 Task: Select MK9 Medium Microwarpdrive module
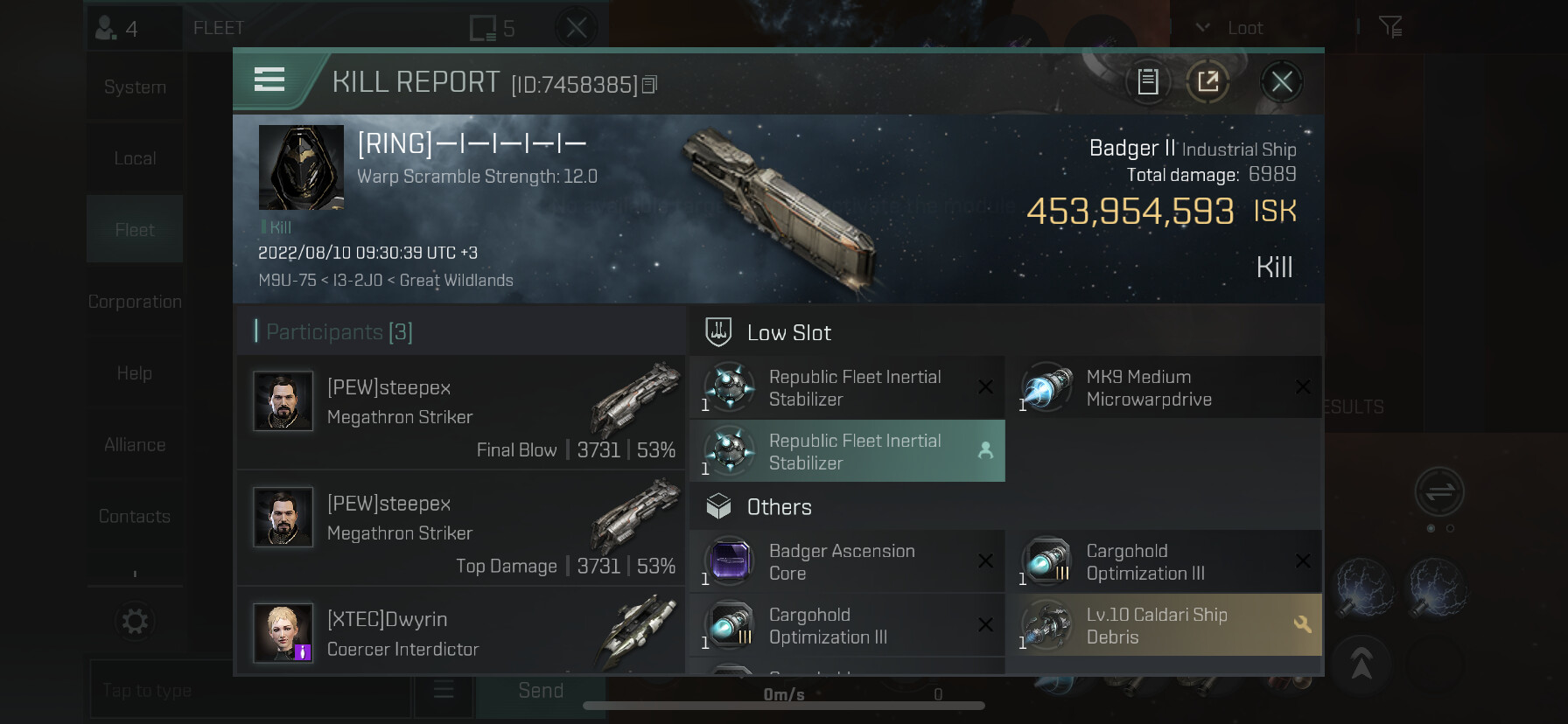click(1164, 387)
